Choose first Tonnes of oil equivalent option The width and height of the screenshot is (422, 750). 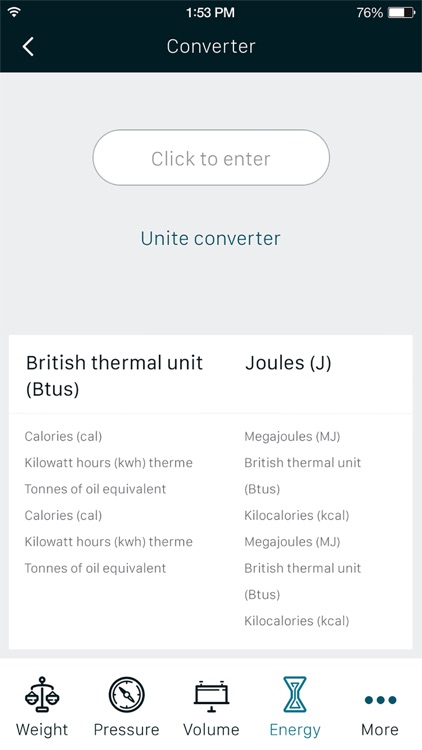(x=95, y=489)
